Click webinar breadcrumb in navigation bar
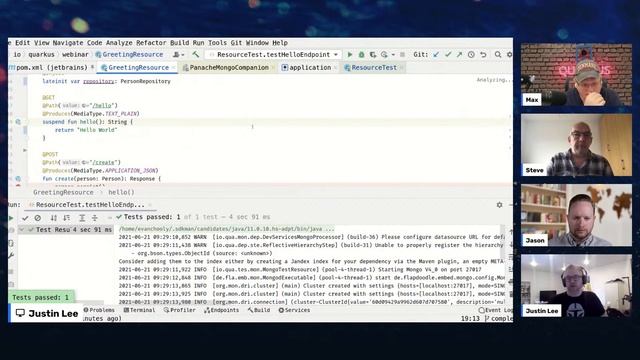Image resolution: width=640 pixels, height=360 pixels. pos(75,54)
